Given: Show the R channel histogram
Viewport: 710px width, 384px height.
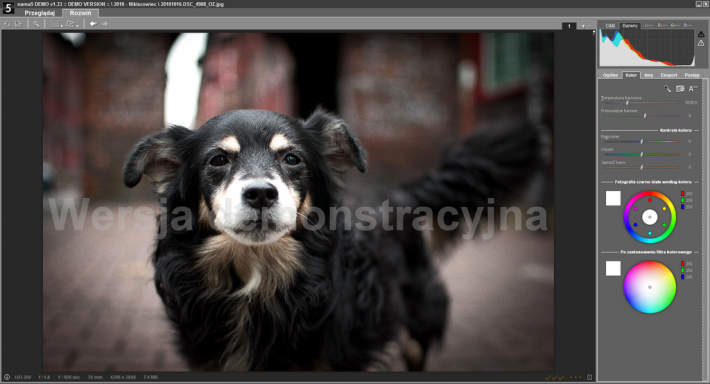Looking at the screenshot, I should (662, 26).
